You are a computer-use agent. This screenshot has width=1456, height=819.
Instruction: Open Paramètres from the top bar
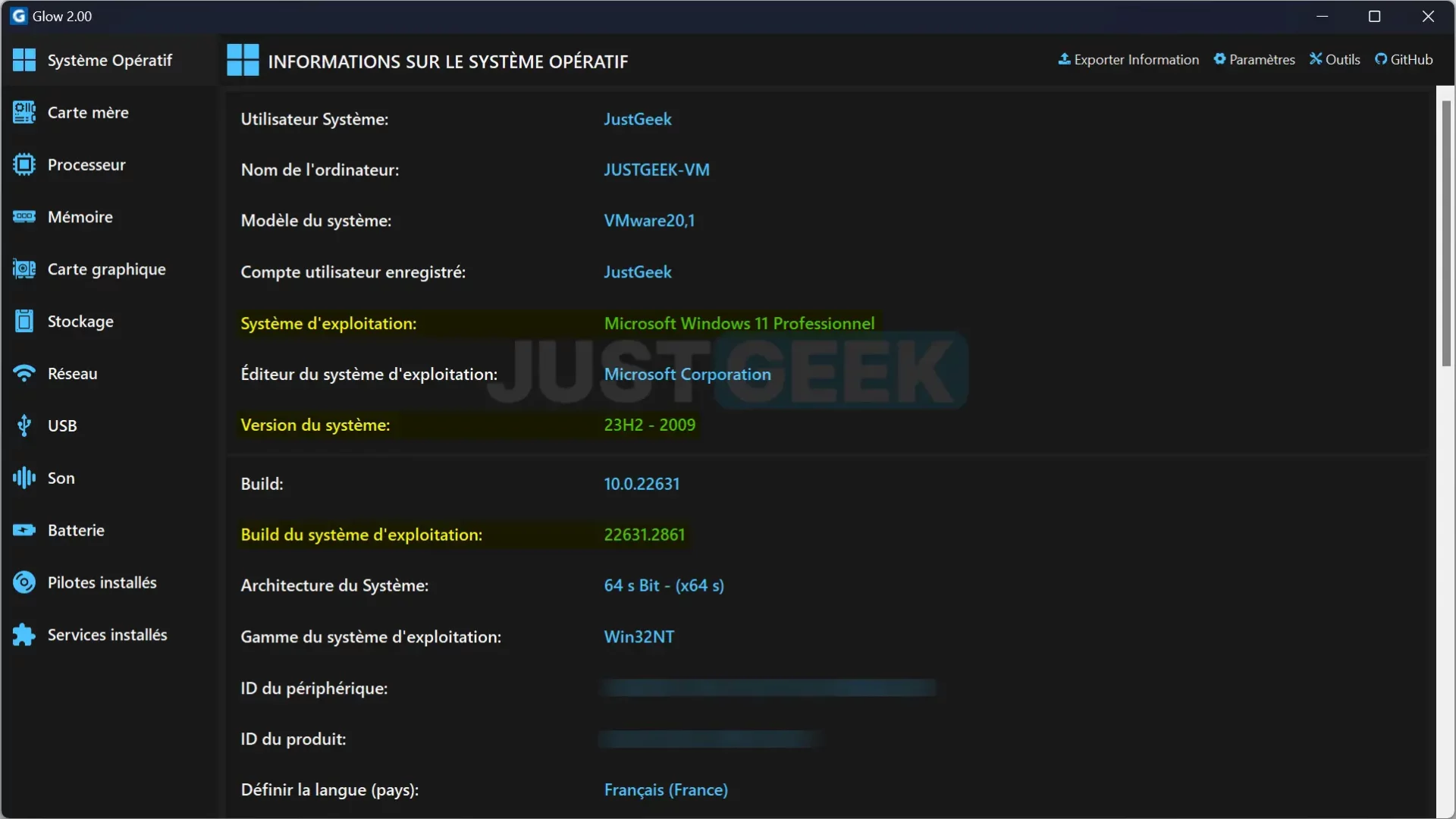[1254, 59]
